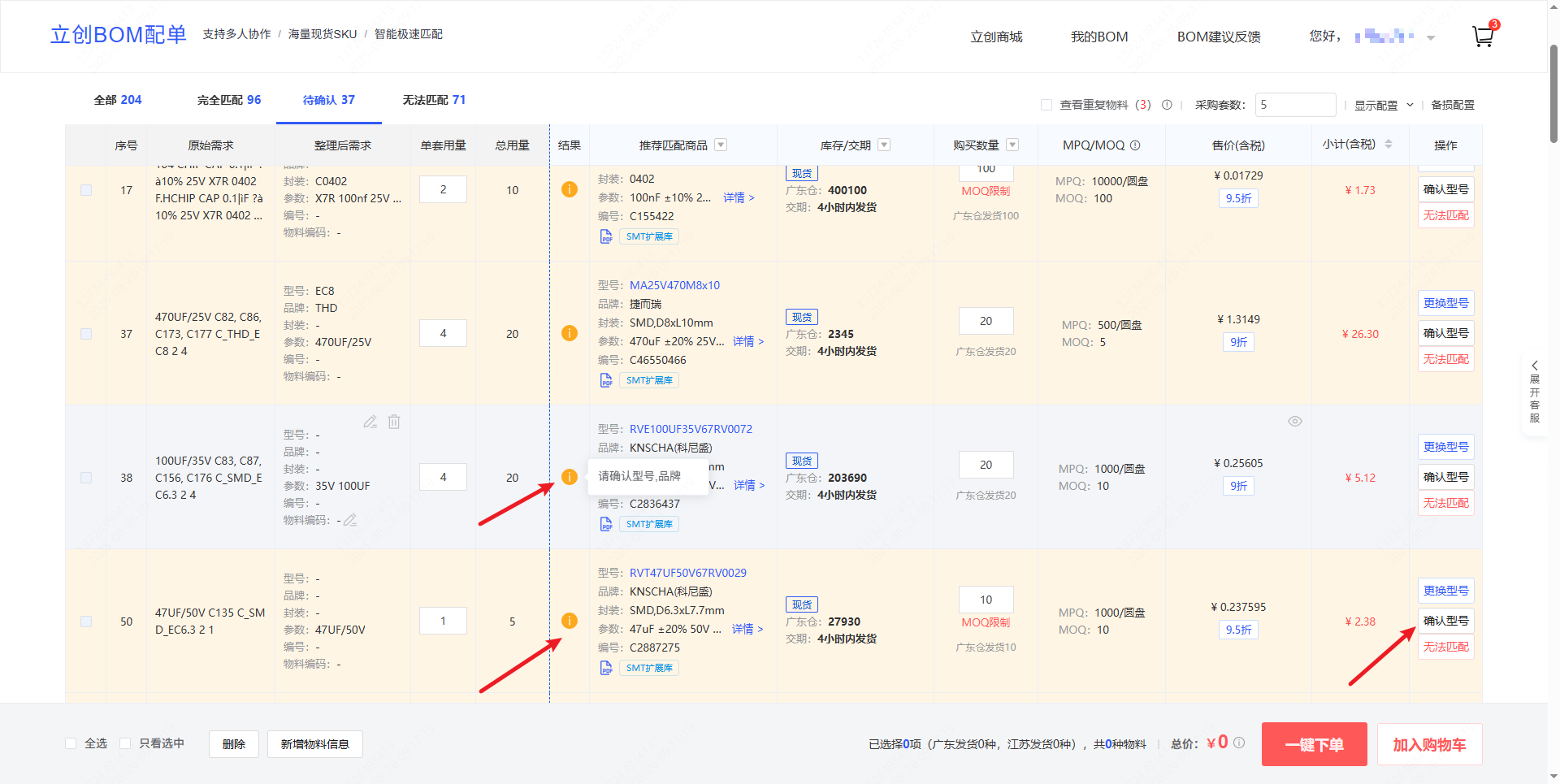Open the PDF datasheet icon for C46550466
The height and width of the screenshot is (784, 1560).
pos(606,380)
